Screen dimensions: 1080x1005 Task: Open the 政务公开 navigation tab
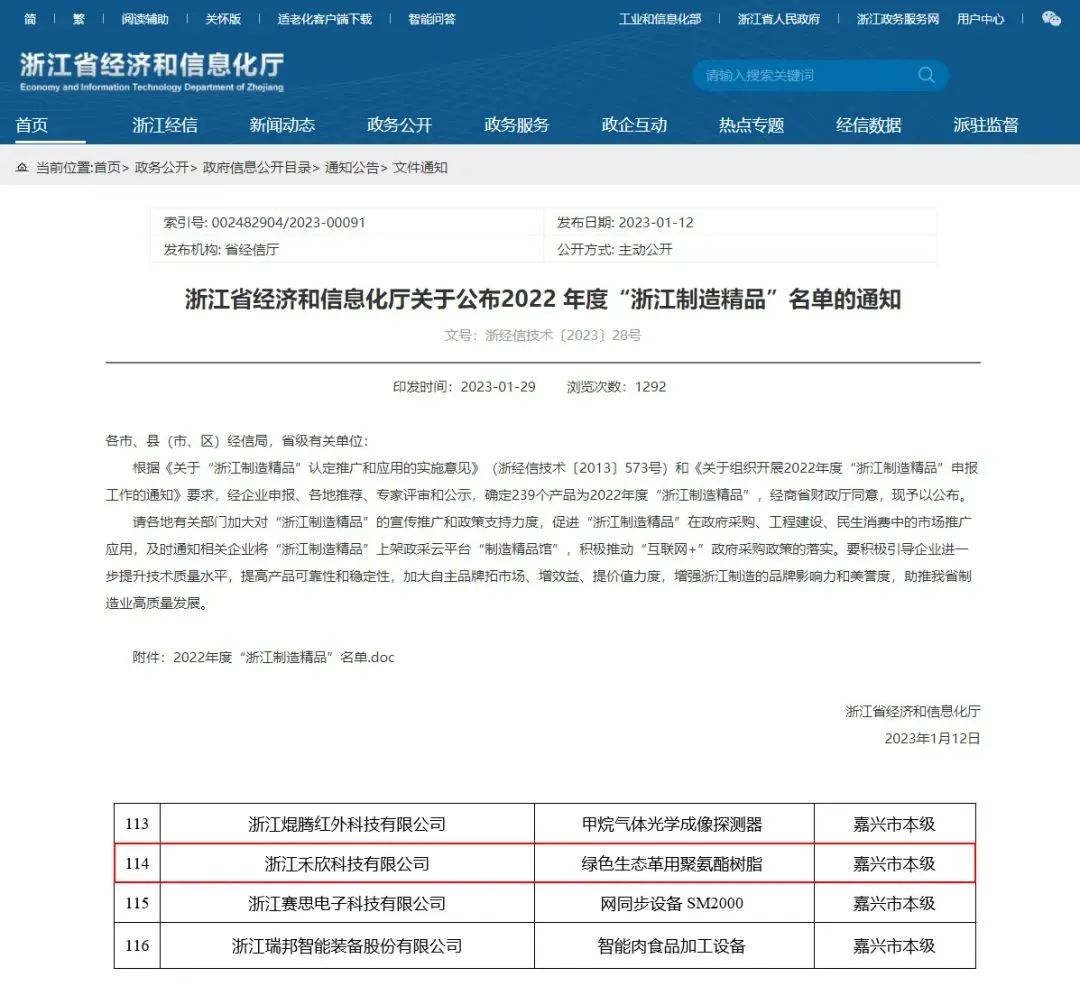[399, 125]
